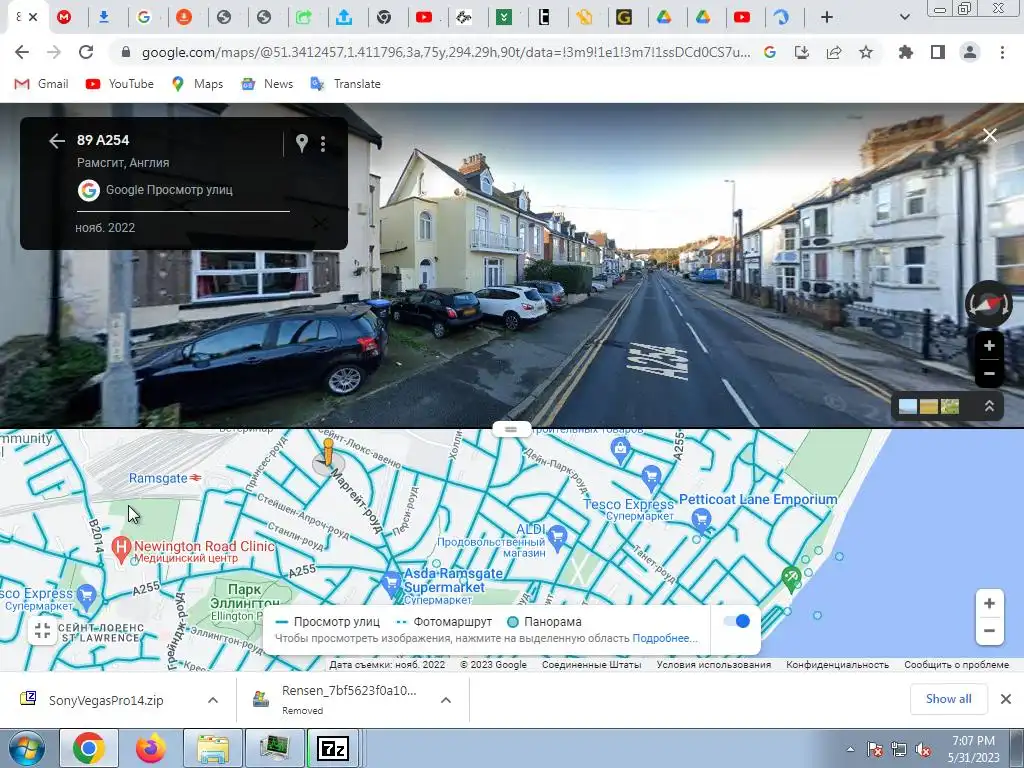The width and height of the screenshot is (1024, 768).
Task: Click the share page icon in address bar
Action: (x=834, y=52)
